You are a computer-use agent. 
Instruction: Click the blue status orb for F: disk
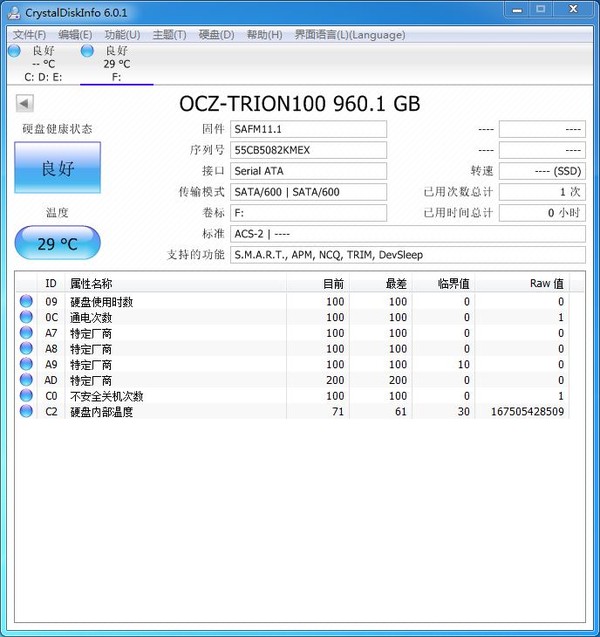[x=87, y=51]
